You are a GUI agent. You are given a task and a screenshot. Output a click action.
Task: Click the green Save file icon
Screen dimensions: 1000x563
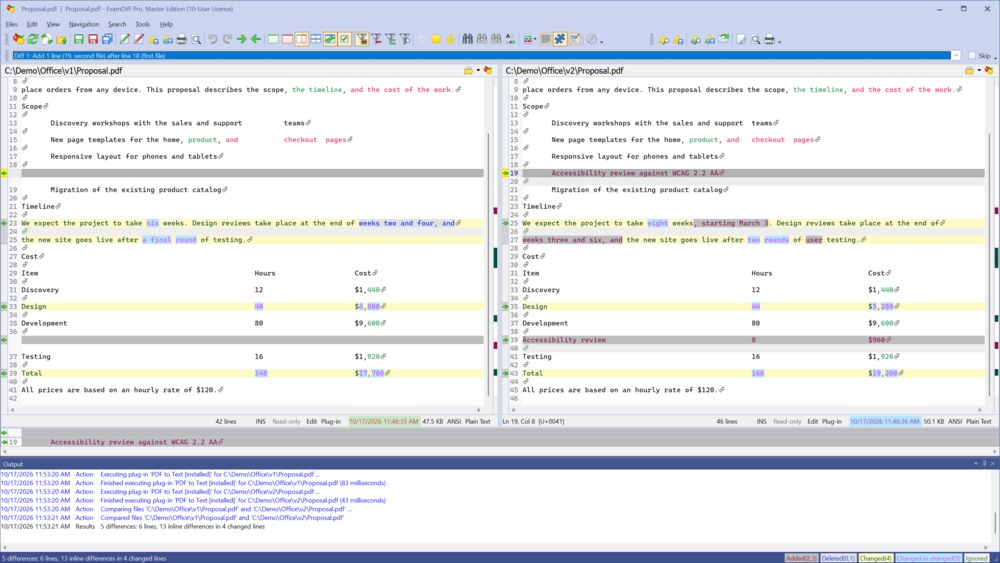tap(78, 40)
